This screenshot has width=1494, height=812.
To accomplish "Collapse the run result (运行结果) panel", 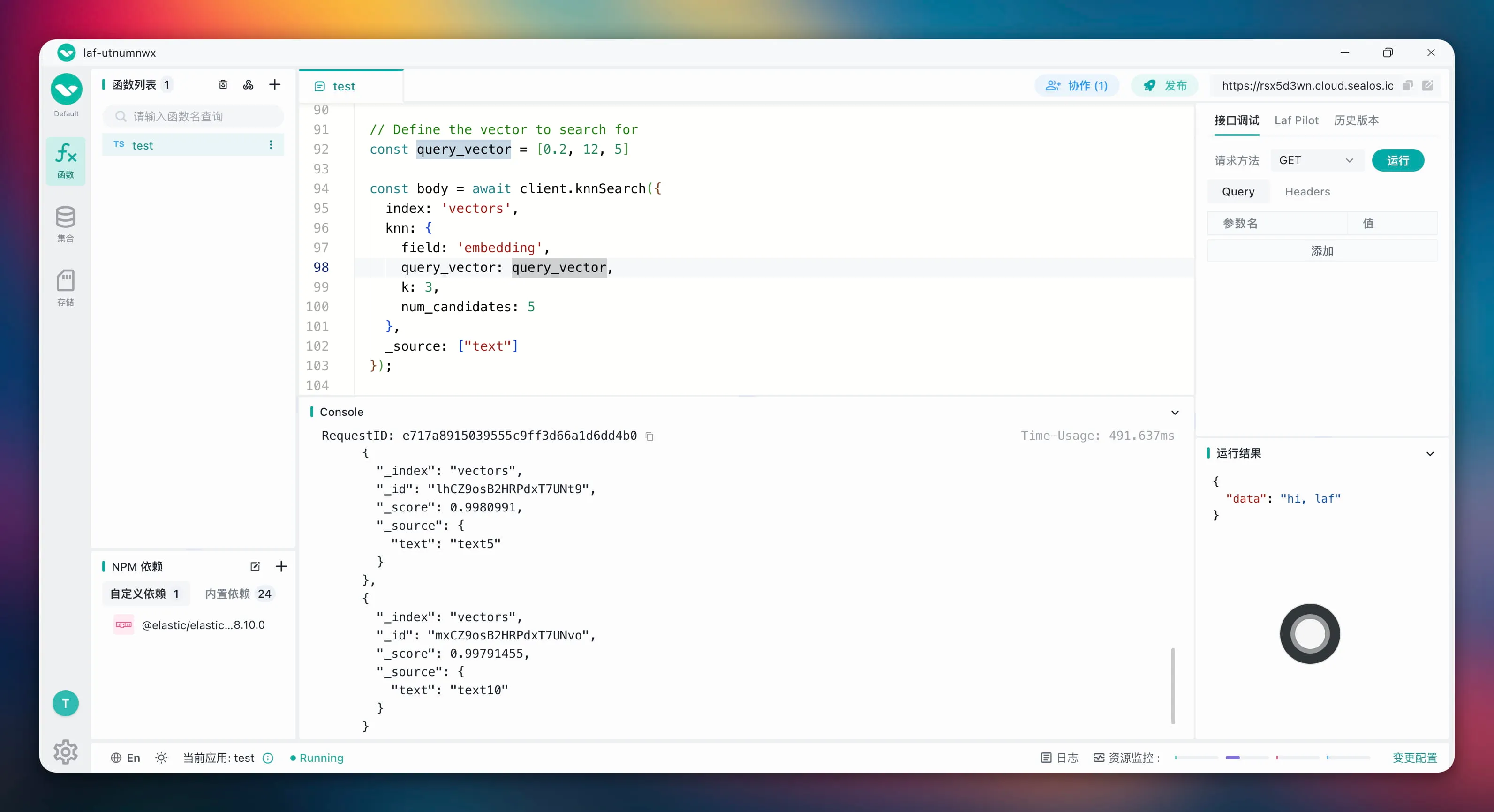I will pos(1430,453).
